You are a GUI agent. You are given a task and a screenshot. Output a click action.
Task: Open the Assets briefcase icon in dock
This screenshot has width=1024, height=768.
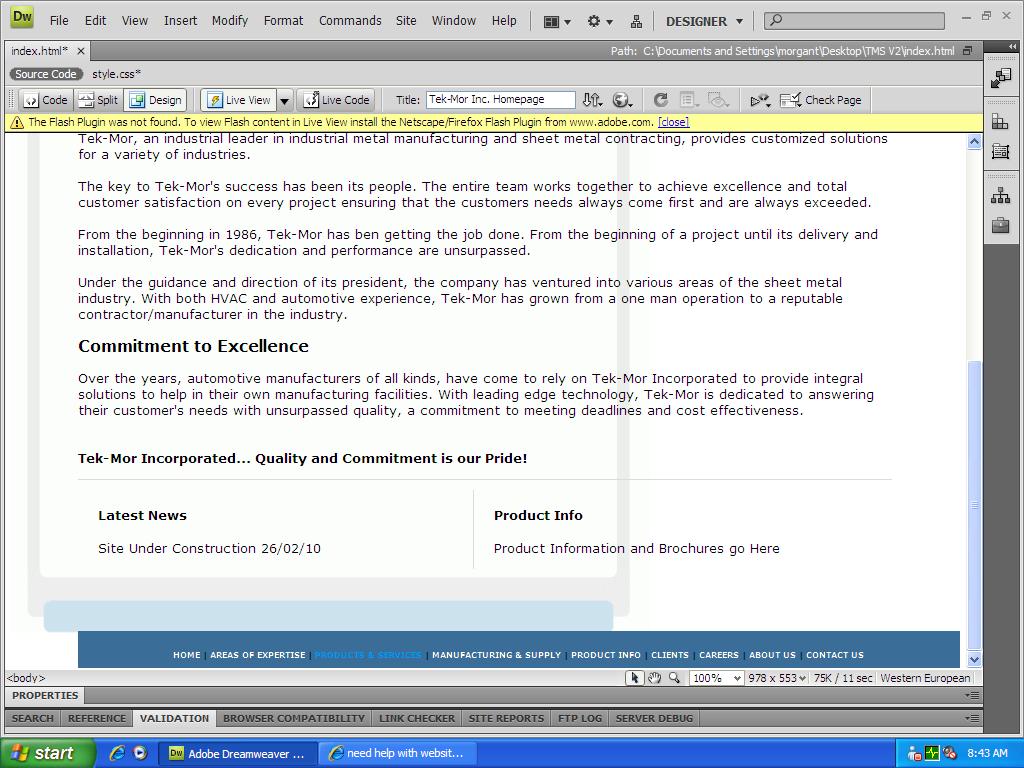click(1000, 226)
